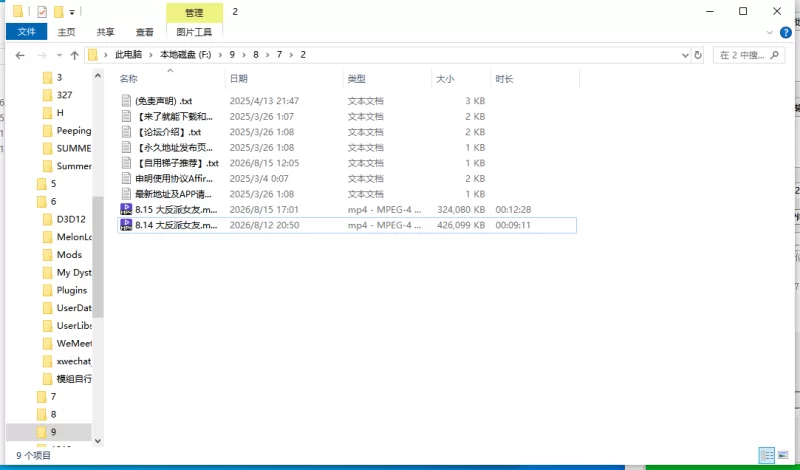This screenshot has width=800, height=470.
Task: Click the 【论坛介绍】 text document icon
Action: (126, 132)
